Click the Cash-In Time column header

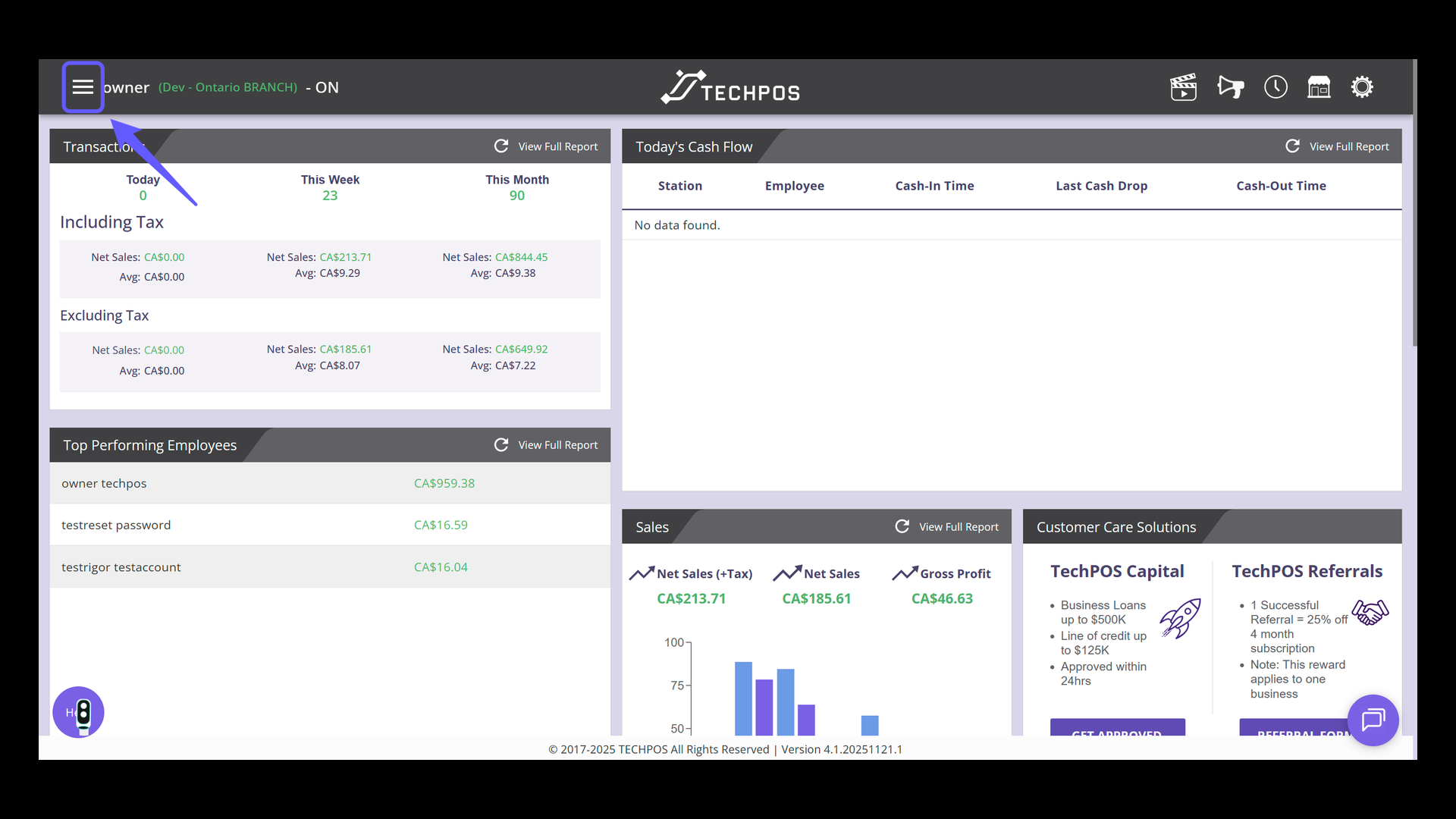(x=934, y=186)
